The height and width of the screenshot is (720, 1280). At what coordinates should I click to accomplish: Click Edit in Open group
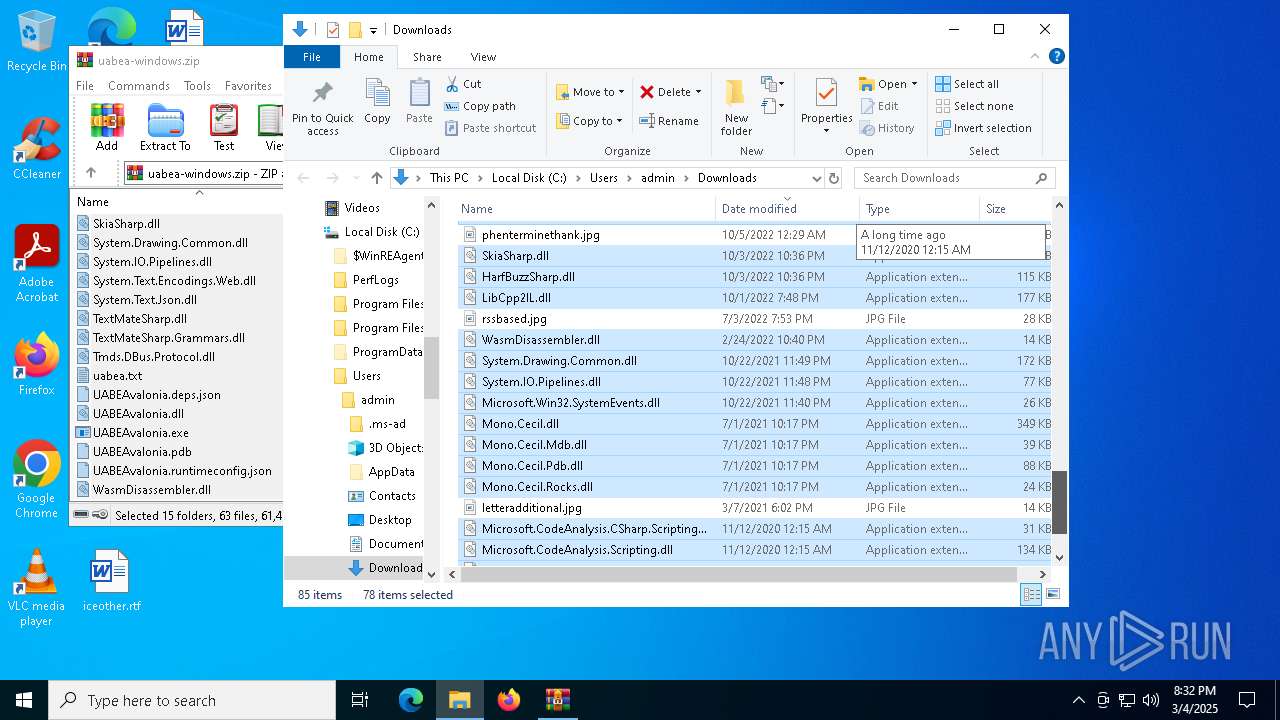(x=879, y=106)
